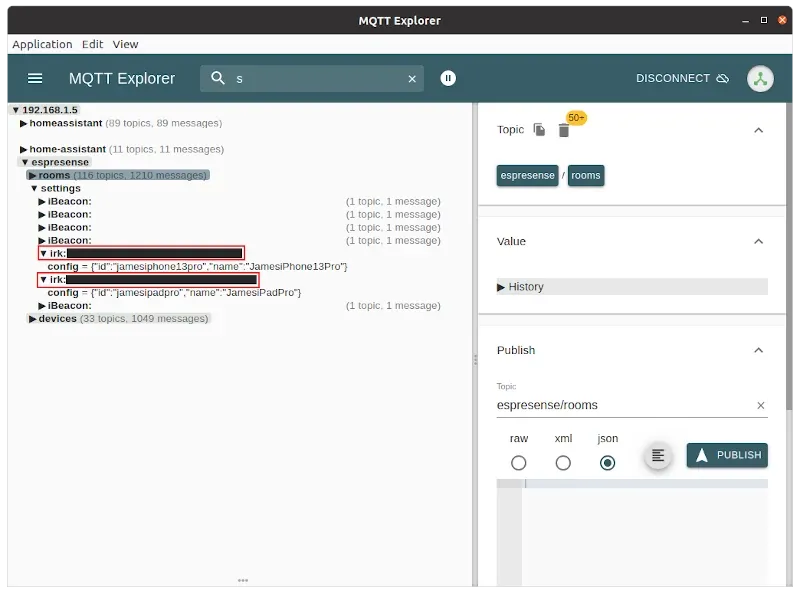Screen dimensions: 800x594
Task: Select json payload format
Action: [607, 463]
